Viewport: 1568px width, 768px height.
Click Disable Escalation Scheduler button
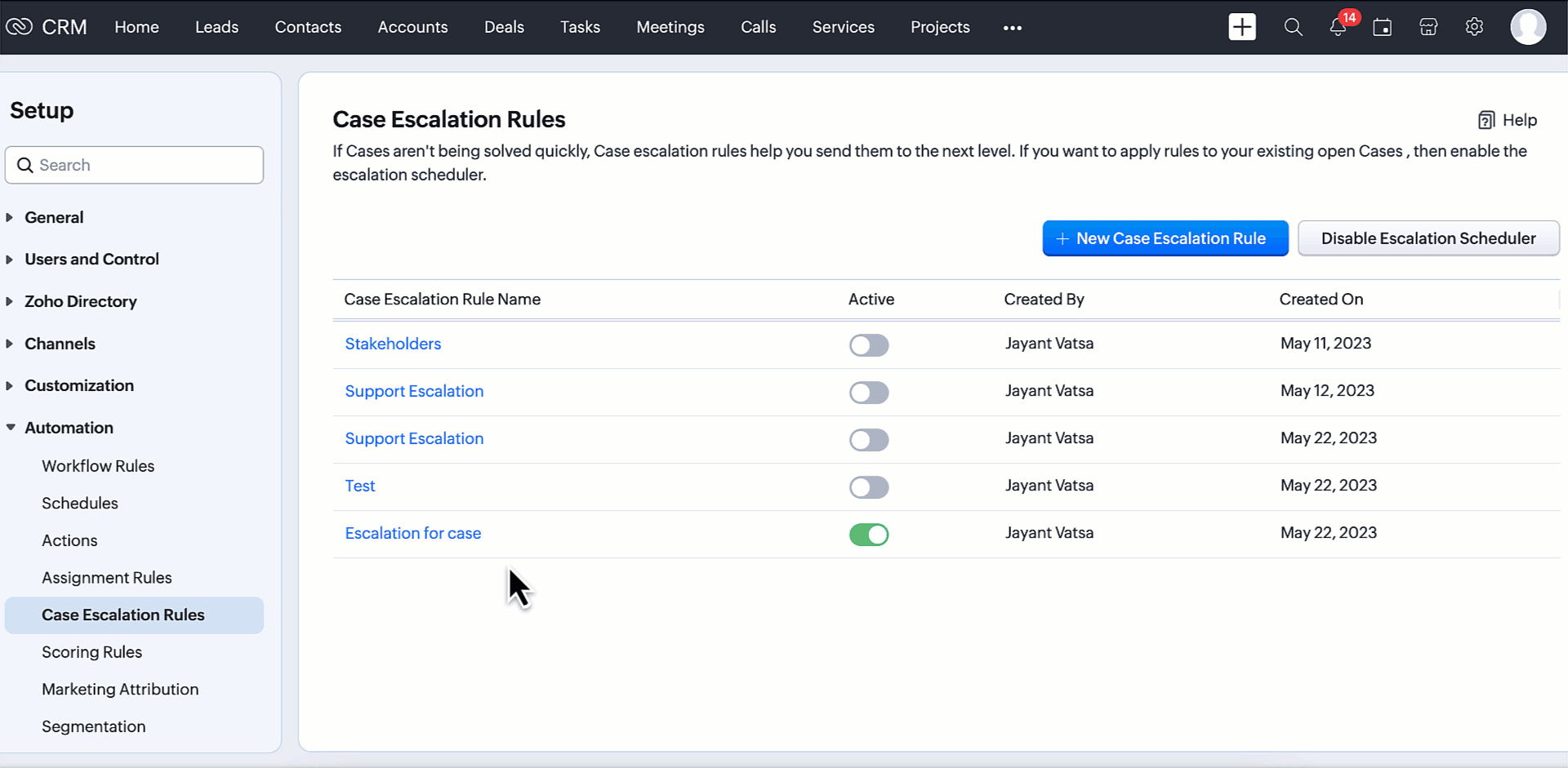[x=1428, y=238]
